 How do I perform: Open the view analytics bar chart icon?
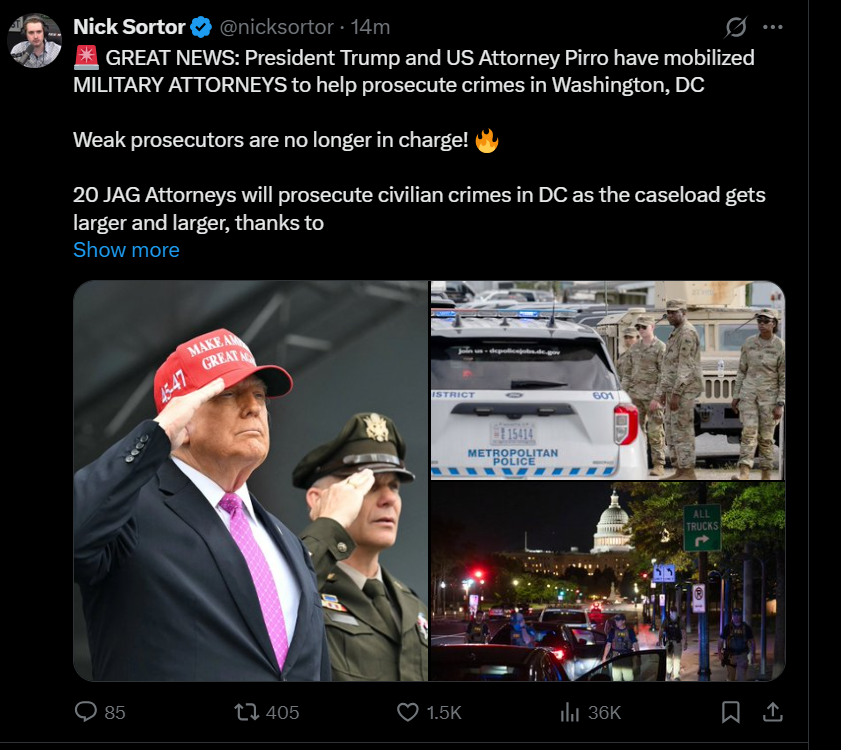click(x=570, y=712)
